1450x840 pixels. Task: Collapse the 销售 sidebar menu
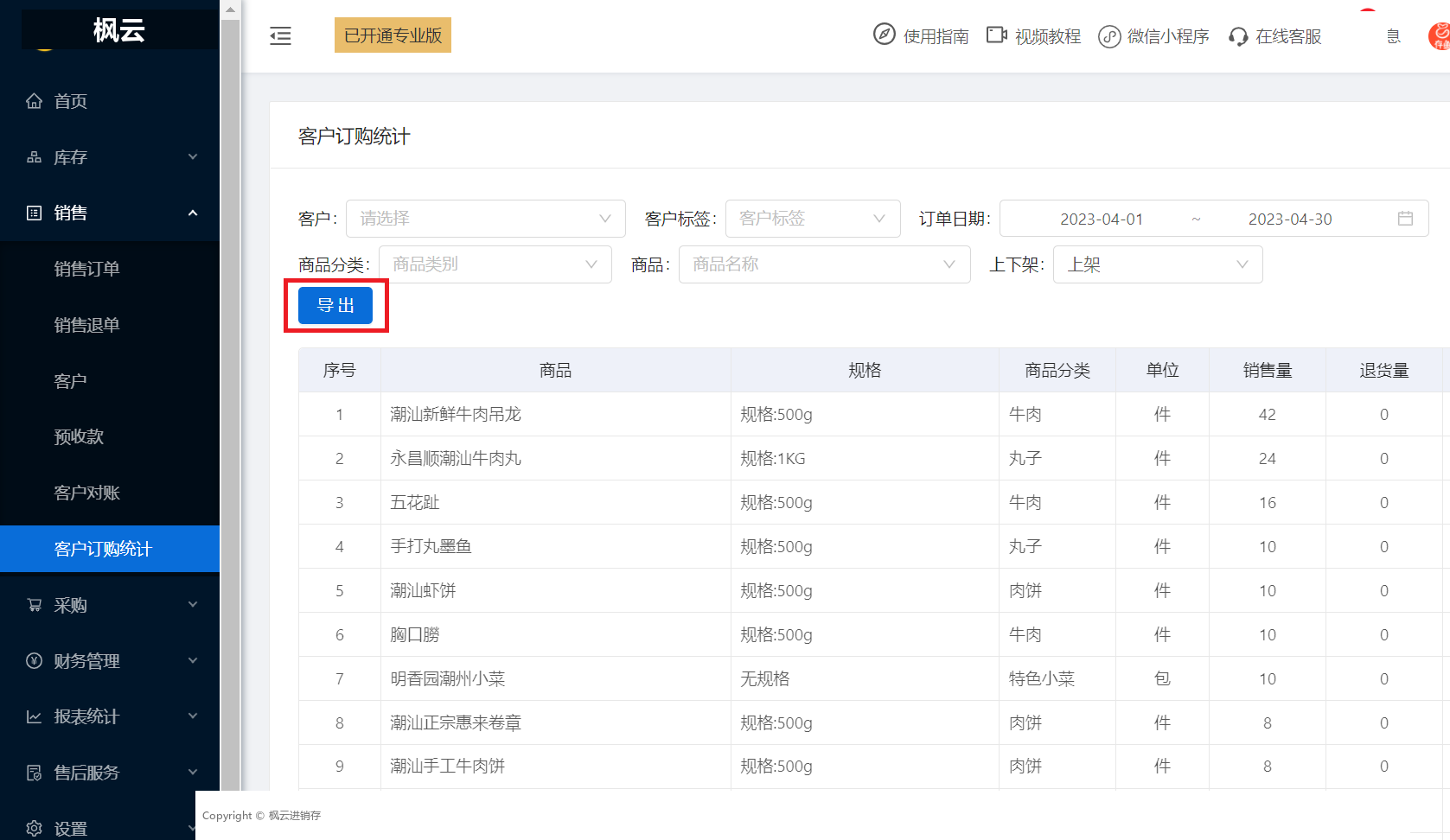coord(110,213)
